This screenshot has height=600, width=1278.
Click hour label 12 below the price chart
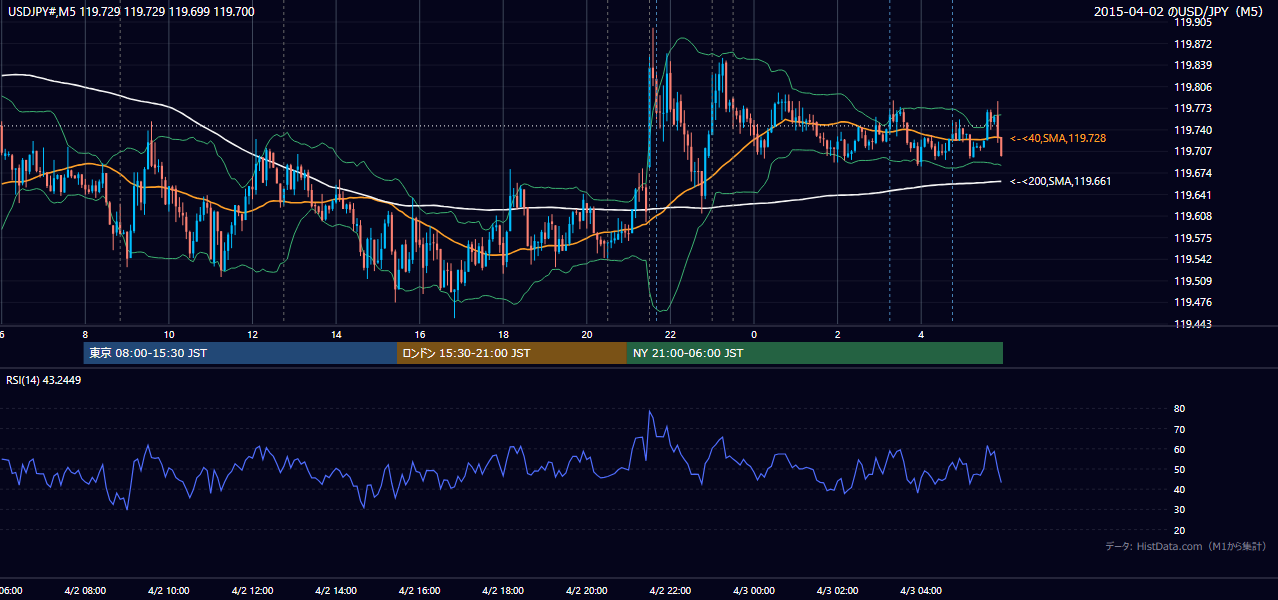point(253,334)
